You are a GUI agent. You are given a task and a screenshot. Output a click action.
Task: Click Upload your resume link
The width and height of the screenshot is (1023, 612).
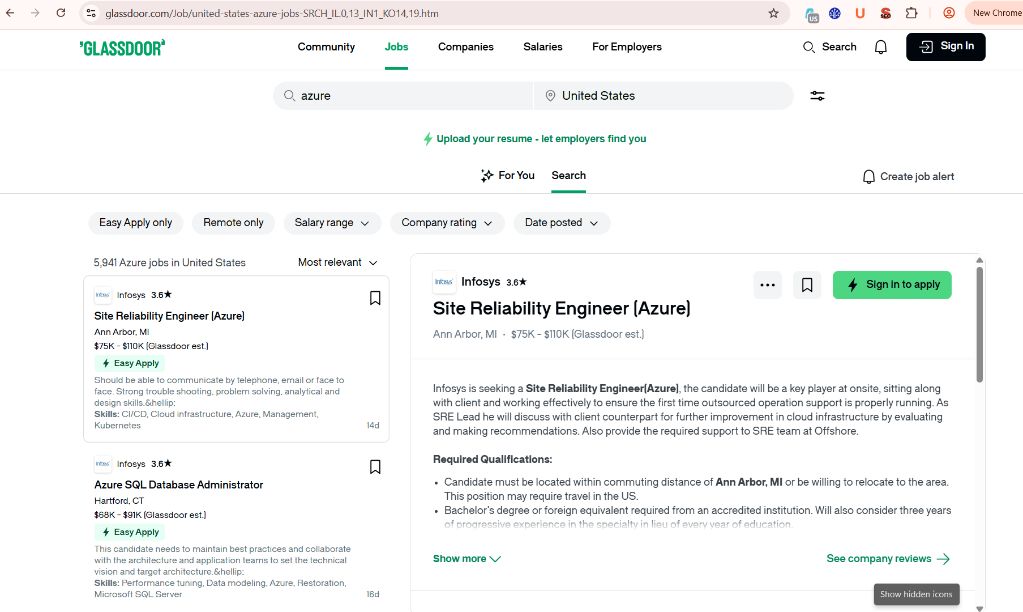(535, 138)
